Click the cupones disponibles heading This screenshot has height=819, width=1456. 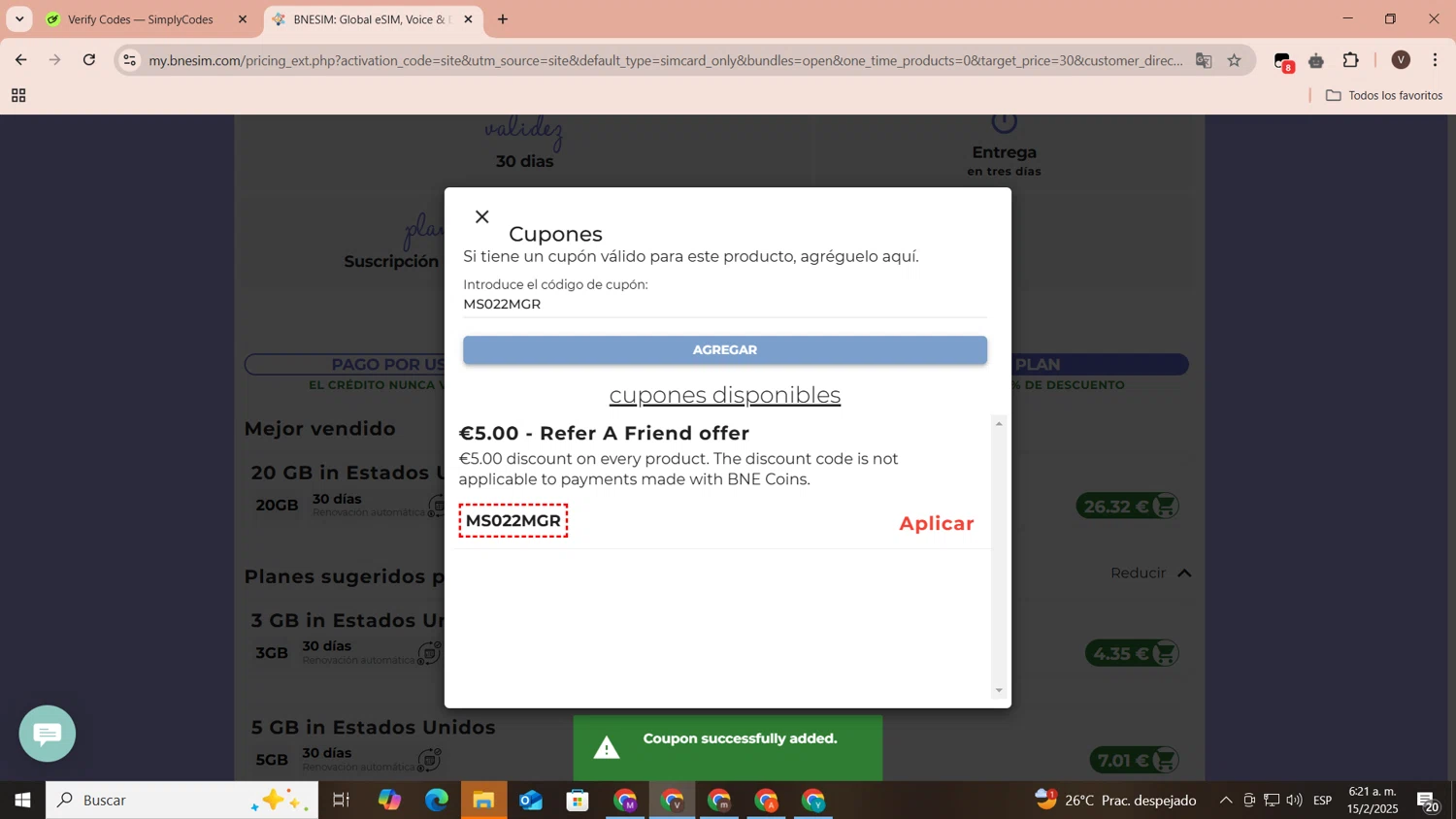725,395
